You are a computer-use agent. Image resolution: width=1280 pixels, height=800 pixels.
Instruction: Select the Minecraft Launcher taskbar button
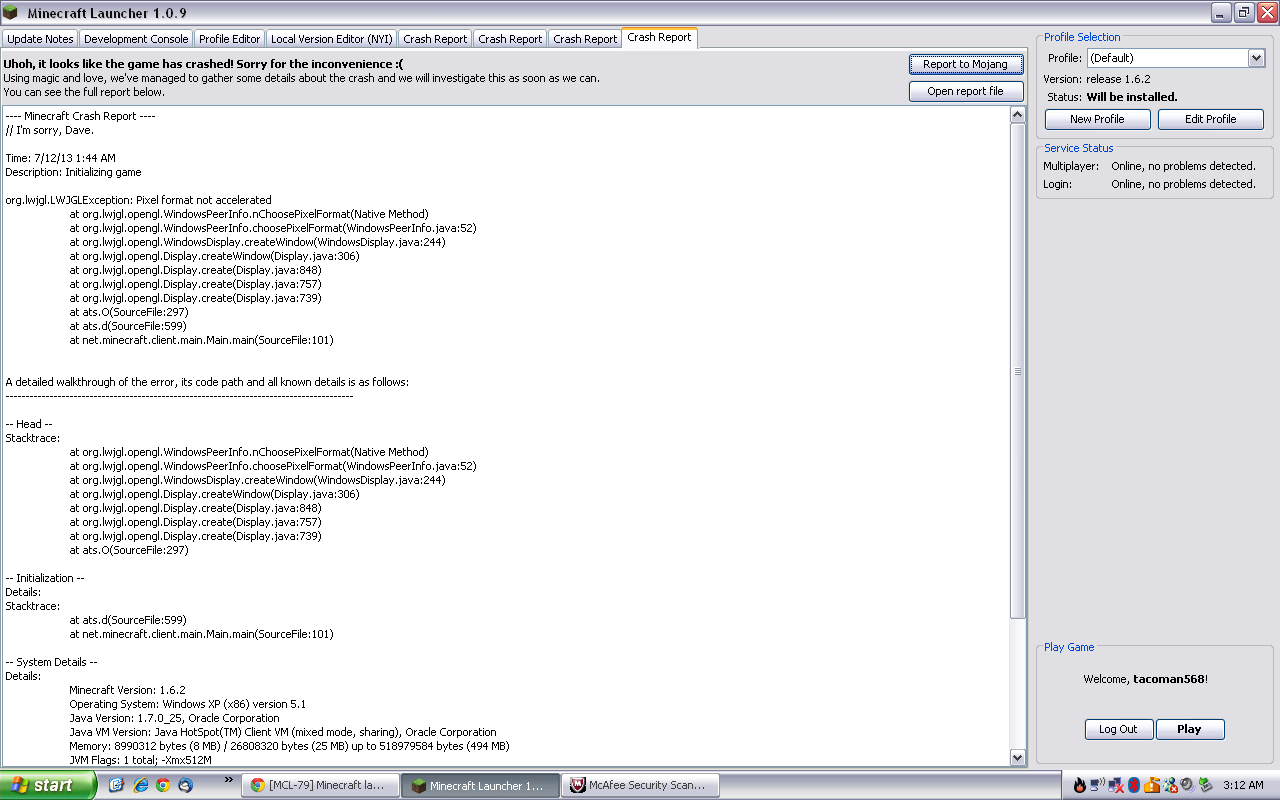(480, 785)
